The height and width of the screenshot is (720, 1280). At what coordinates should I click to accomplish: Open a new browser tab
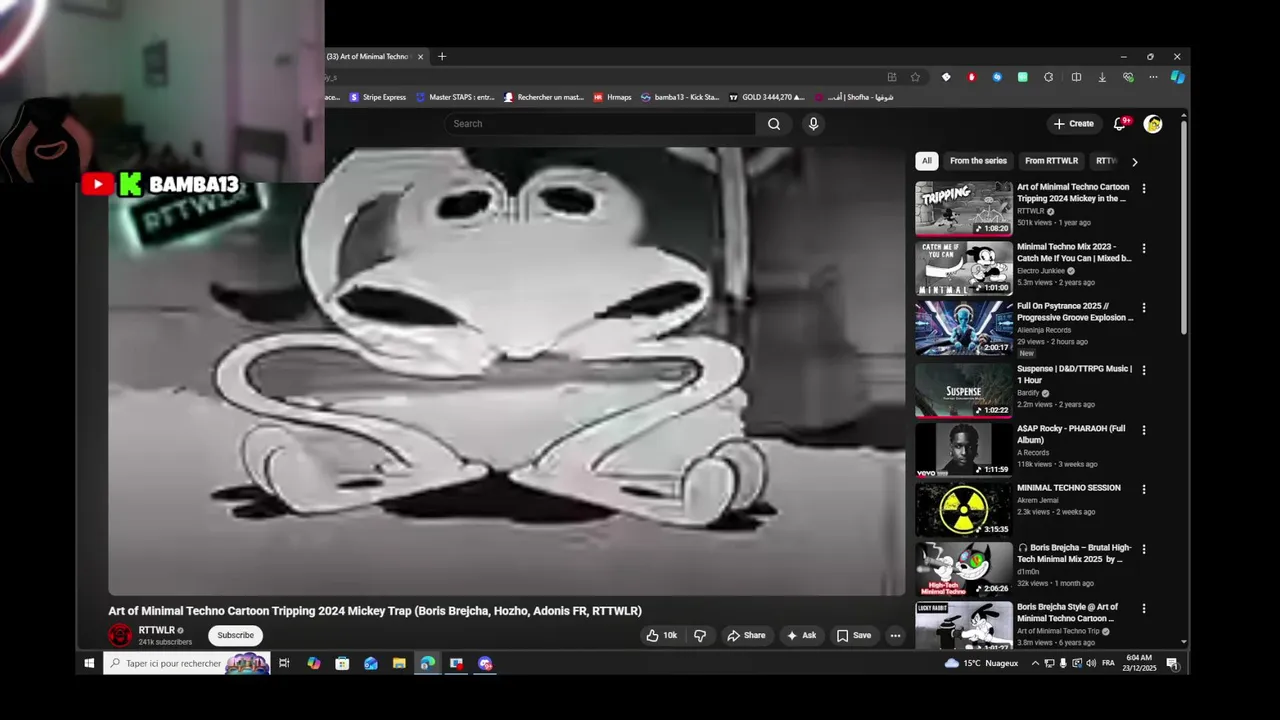[442, 57]
